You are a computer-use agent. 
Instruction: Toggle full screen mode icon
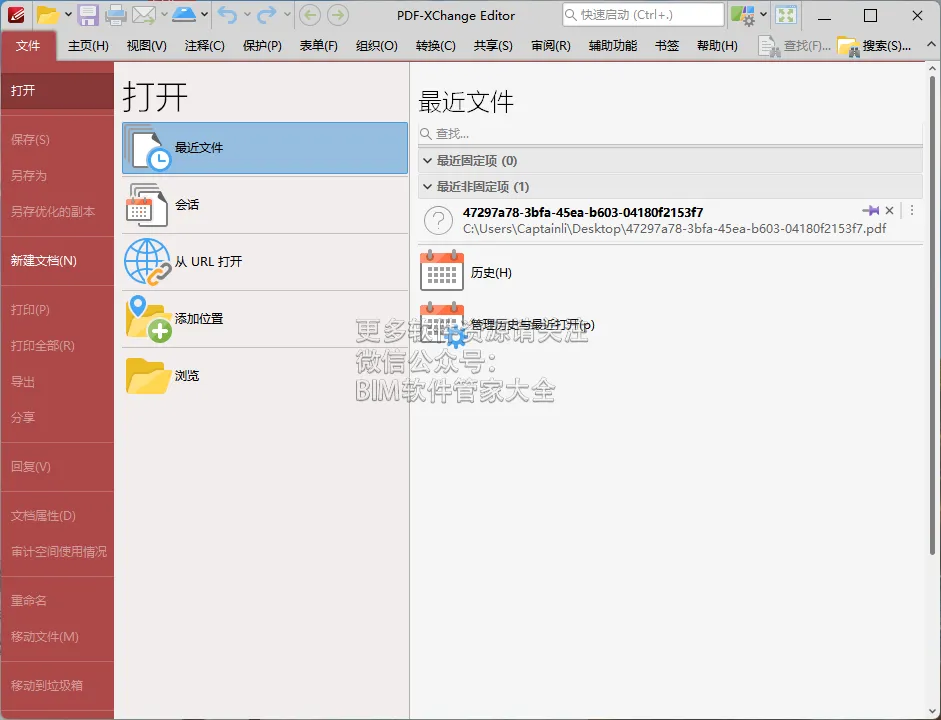click(786, 15)
